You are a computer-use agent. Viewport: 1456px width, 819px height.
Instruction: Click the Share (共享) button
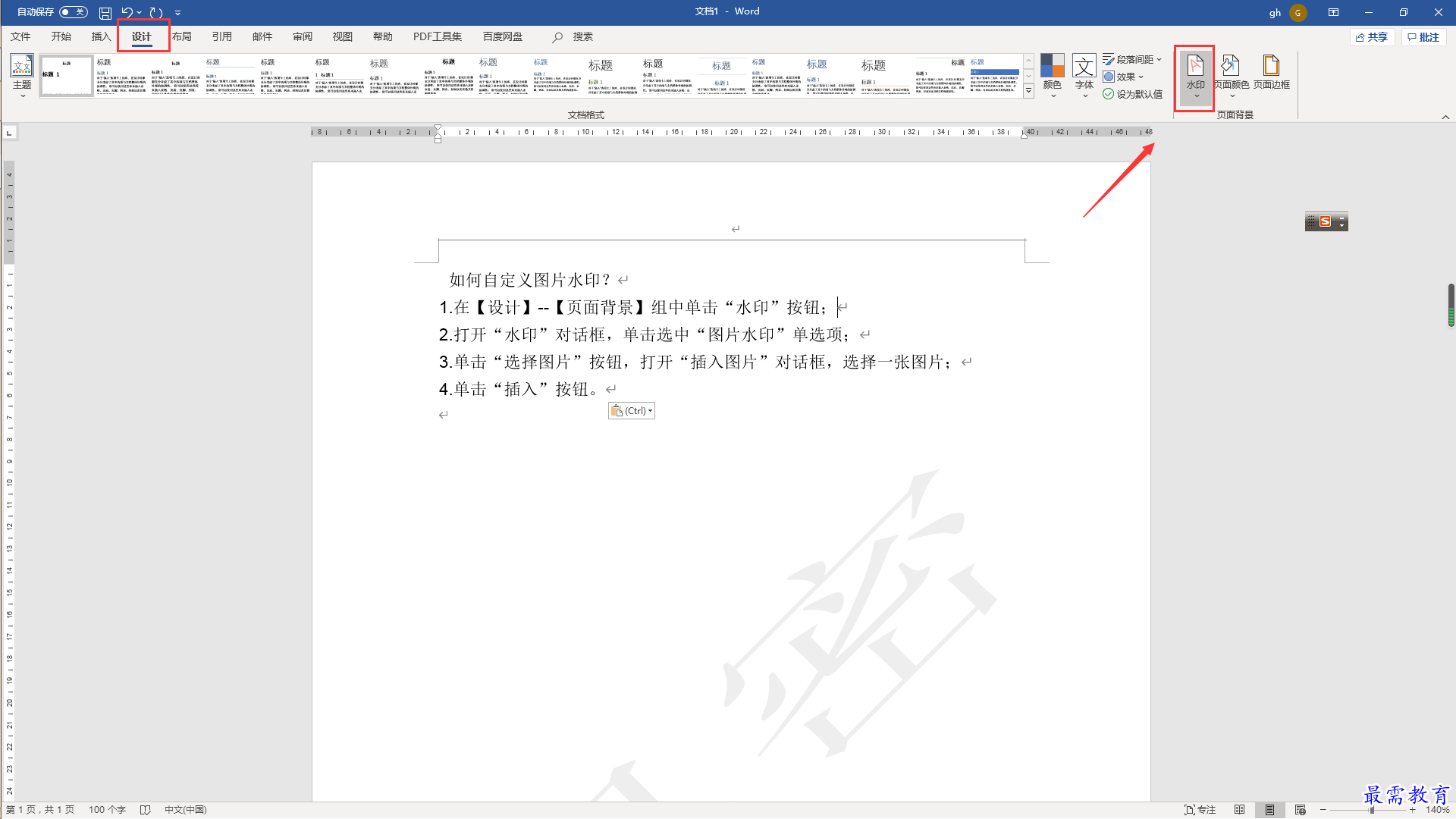coord(1372,37)
